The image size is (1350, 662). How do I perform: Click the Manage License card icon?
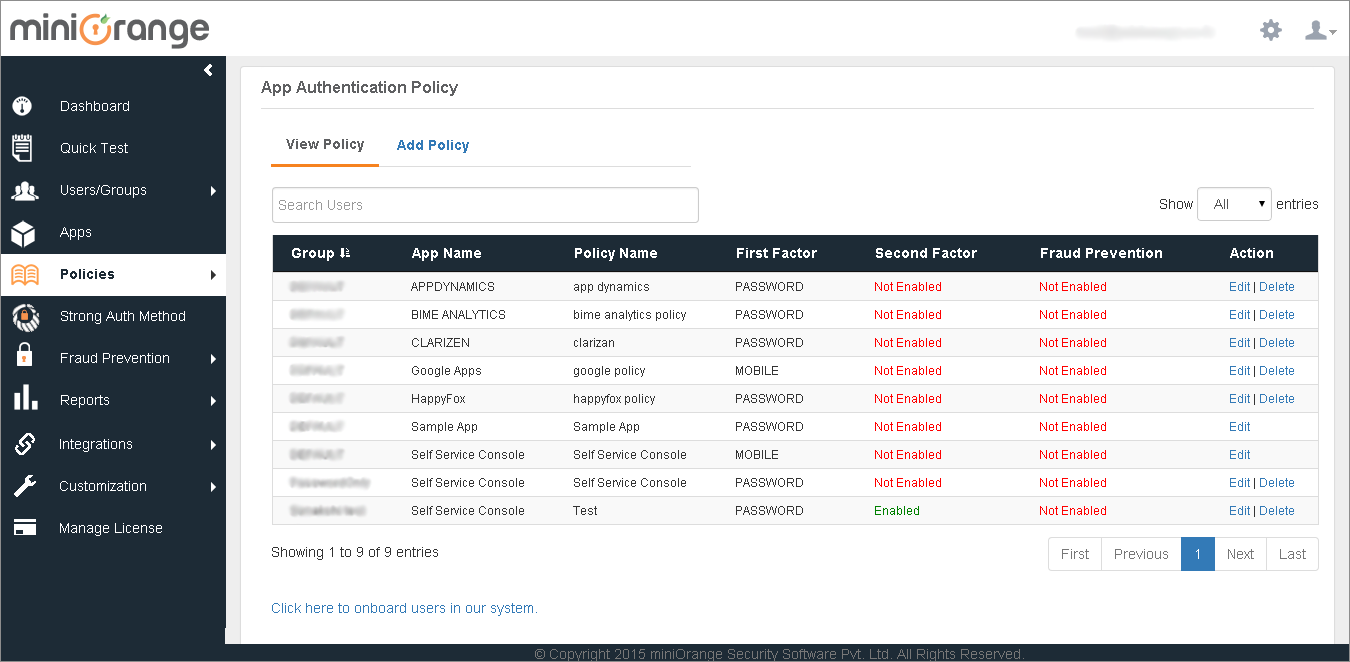tap(24, 527)
